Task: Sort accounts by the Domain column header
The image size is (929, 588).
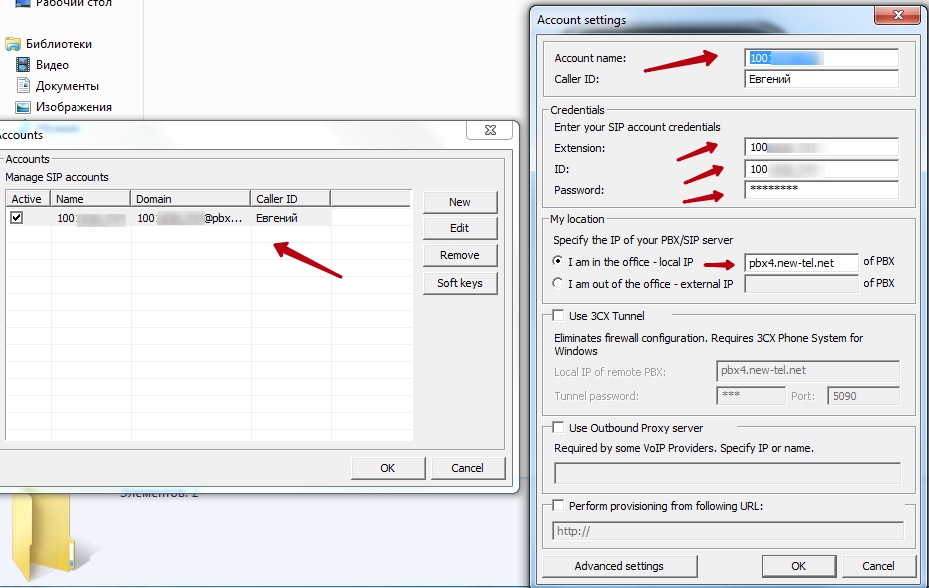Action: tap(190, 199)
